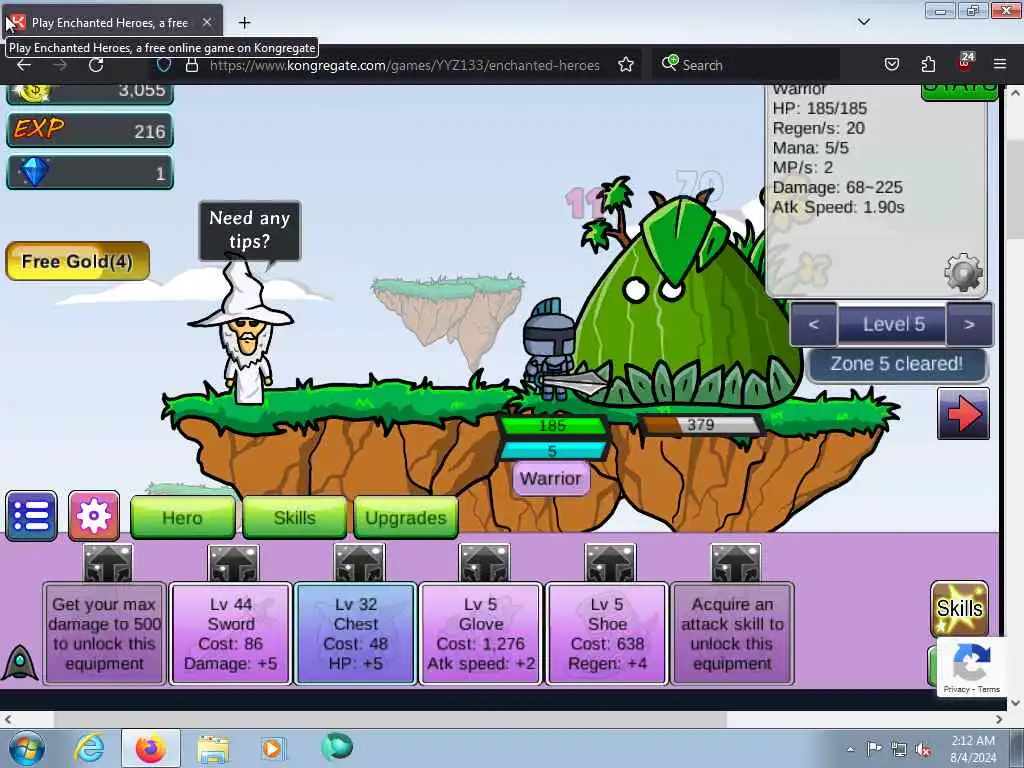Viewport: 1024px width, 768px height.
Task: Show hidden system tray icons
Action: (850, 750)
